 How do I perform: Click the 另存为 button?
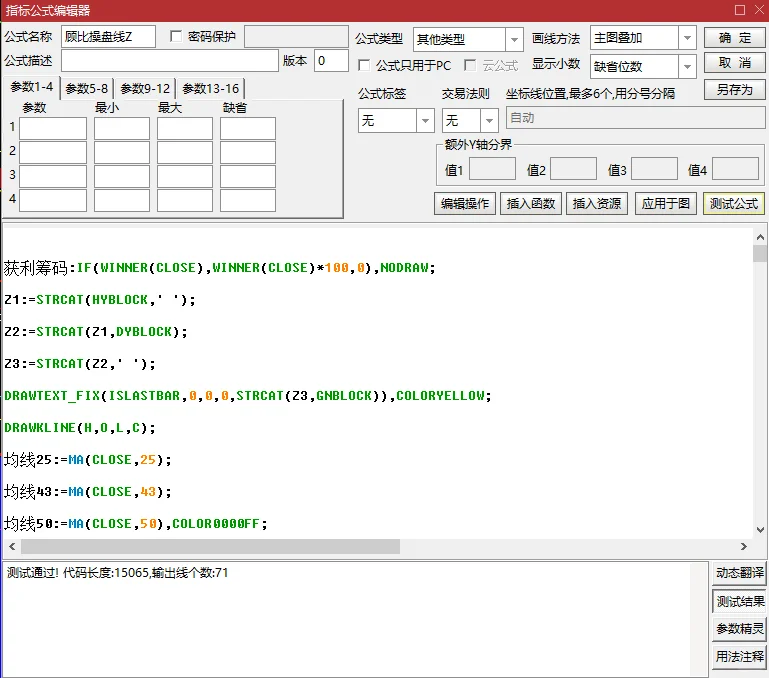pos(734,90)
